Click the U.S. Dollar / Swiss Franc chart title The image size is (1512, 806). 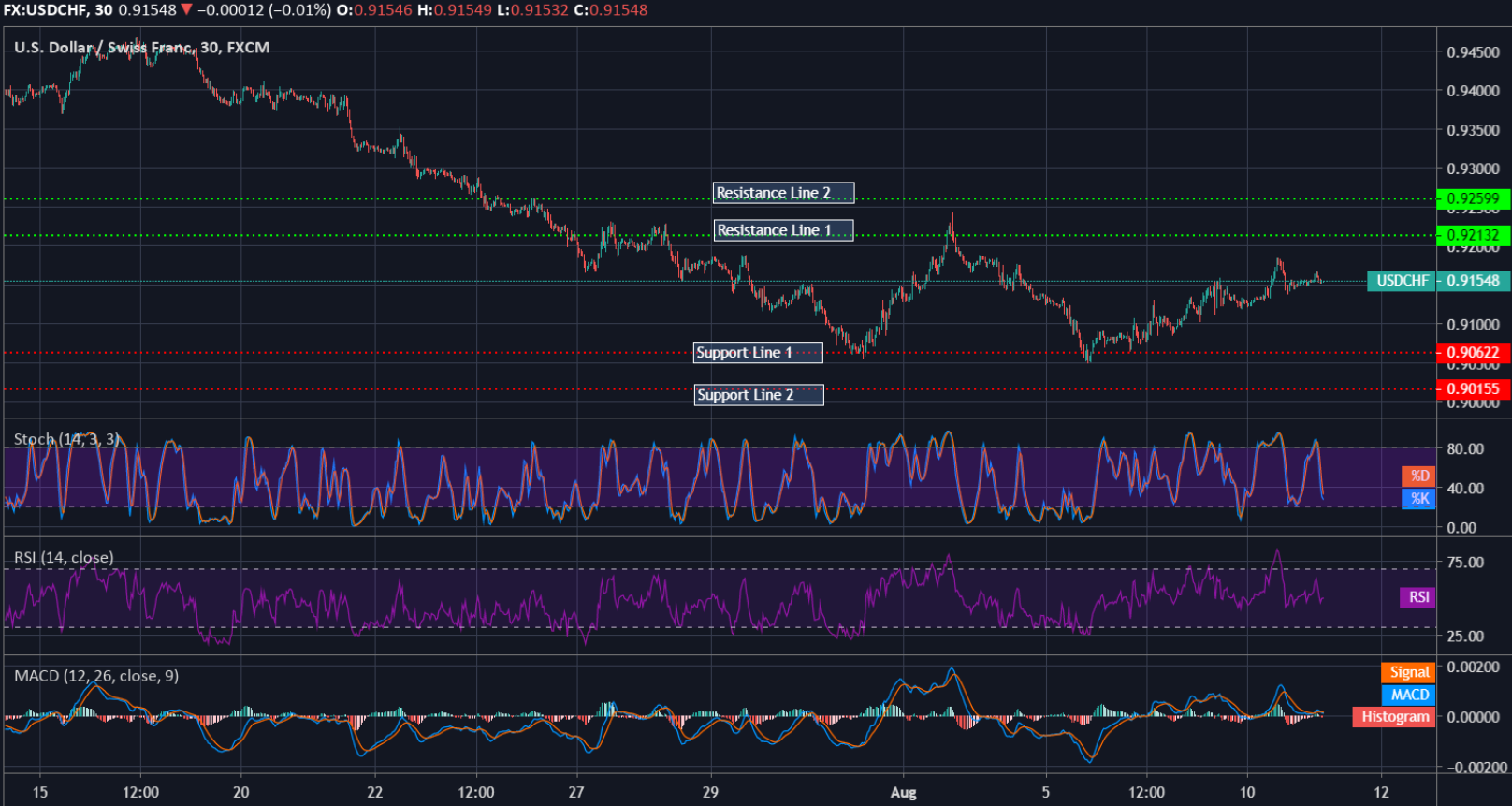141,48
